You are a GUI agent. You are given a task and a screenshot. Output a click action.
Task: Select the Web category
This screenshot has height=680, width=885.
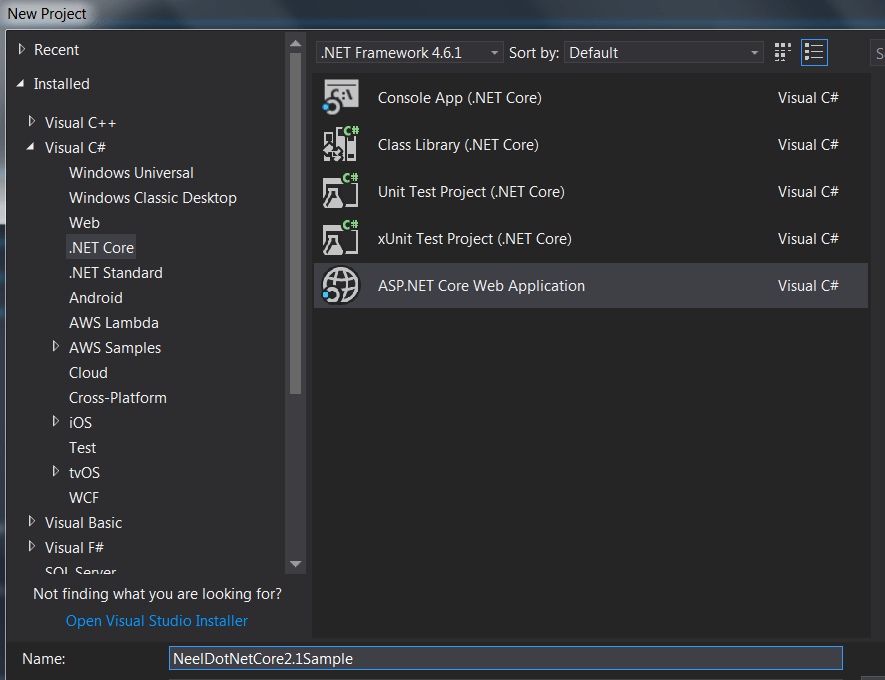(x=84, y=223)
